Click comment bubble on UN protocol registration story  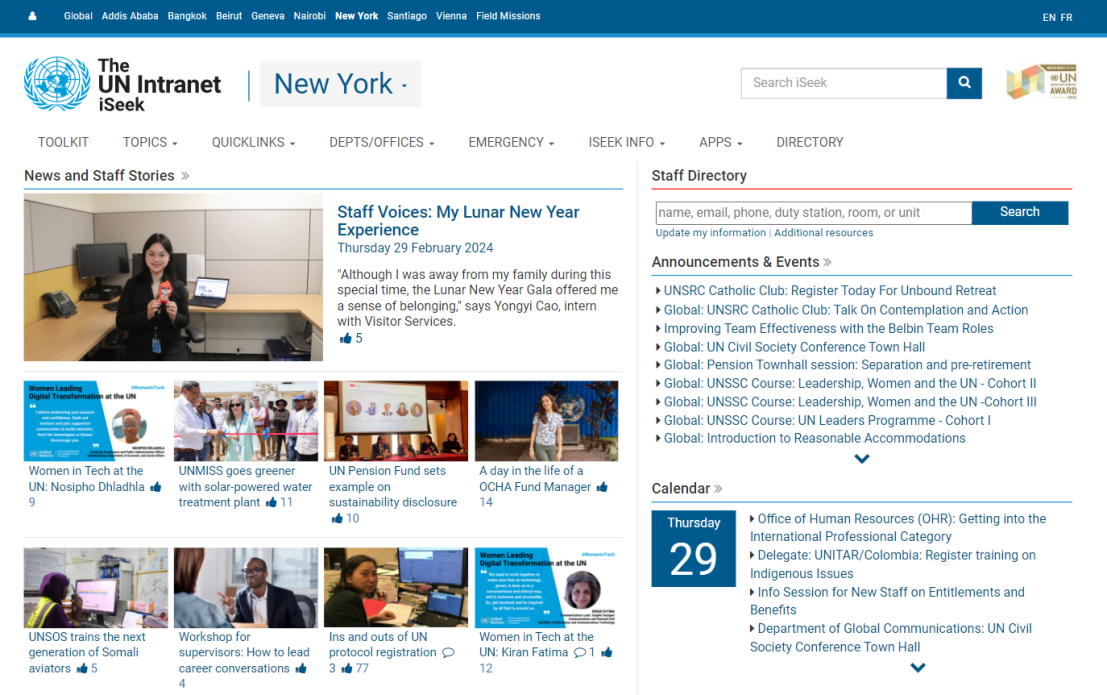point(448,653)
